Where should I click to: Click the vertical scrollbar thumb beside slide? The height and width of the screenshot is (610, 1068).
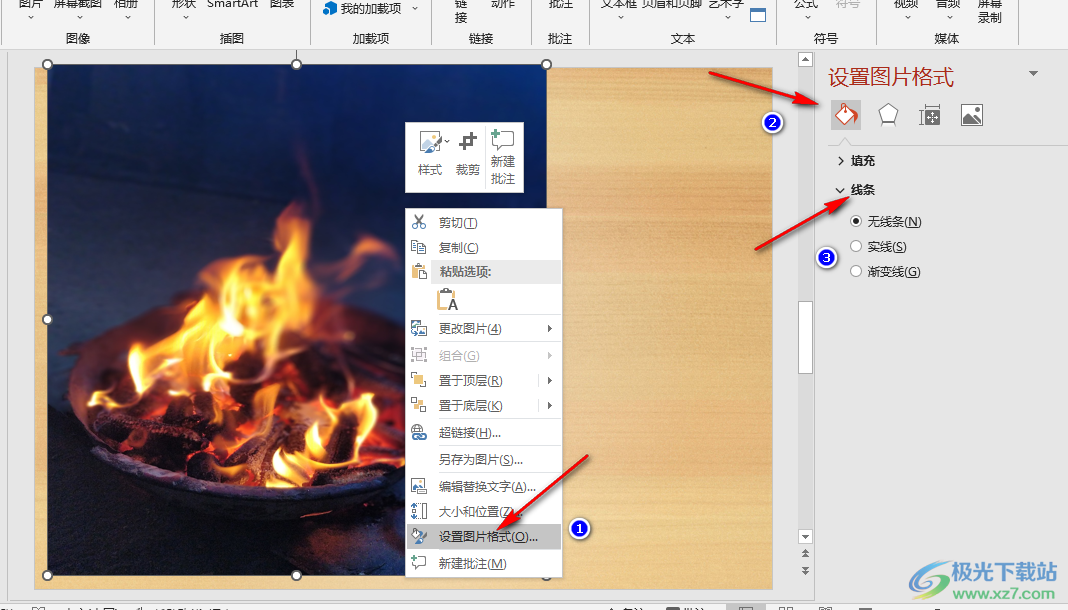pyautogui.click(x=805, y=337)
